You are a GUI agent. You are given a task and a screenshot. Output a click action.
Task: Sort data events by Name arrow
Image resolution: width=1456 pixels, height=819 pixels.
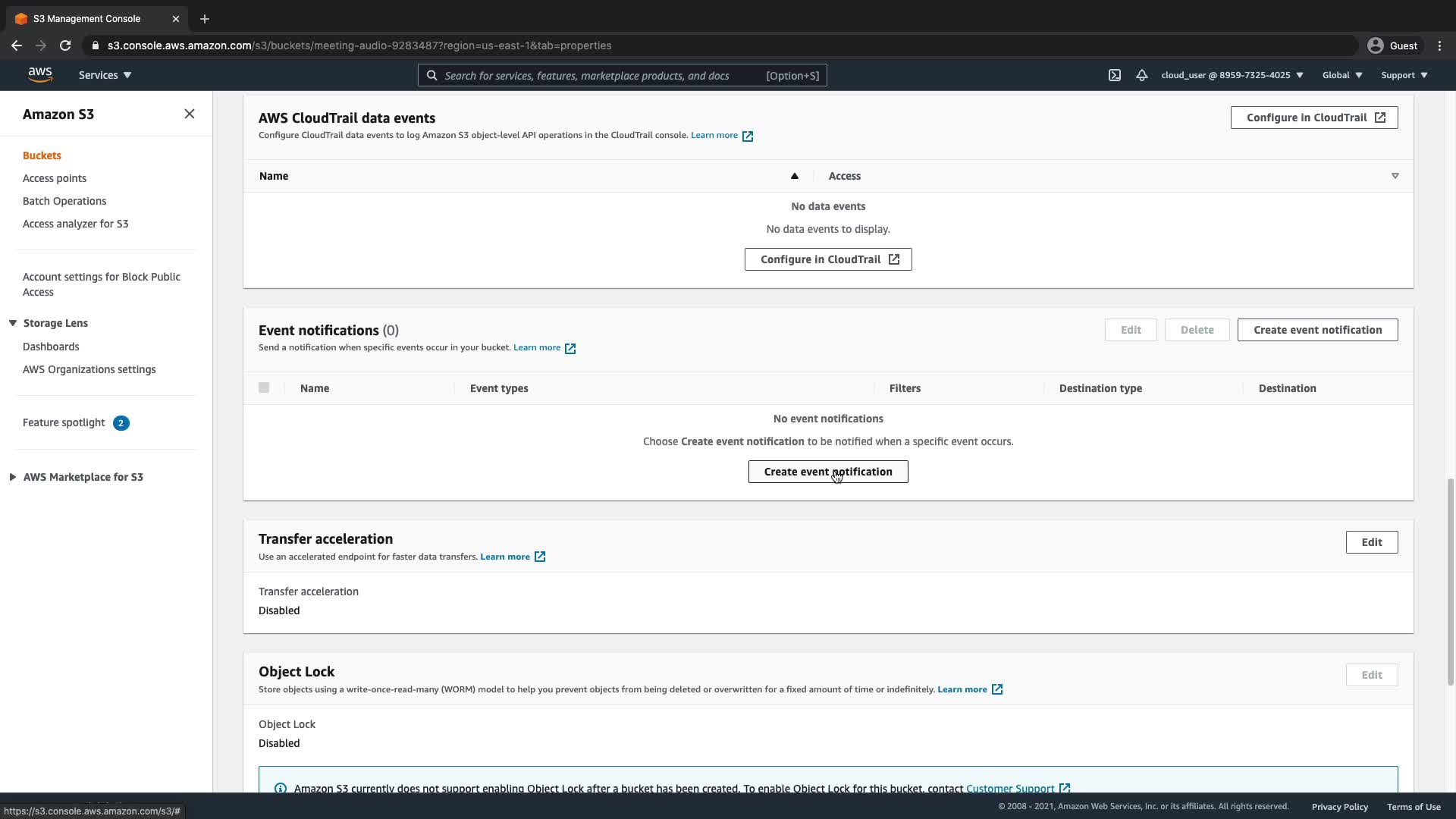[794, 176]
